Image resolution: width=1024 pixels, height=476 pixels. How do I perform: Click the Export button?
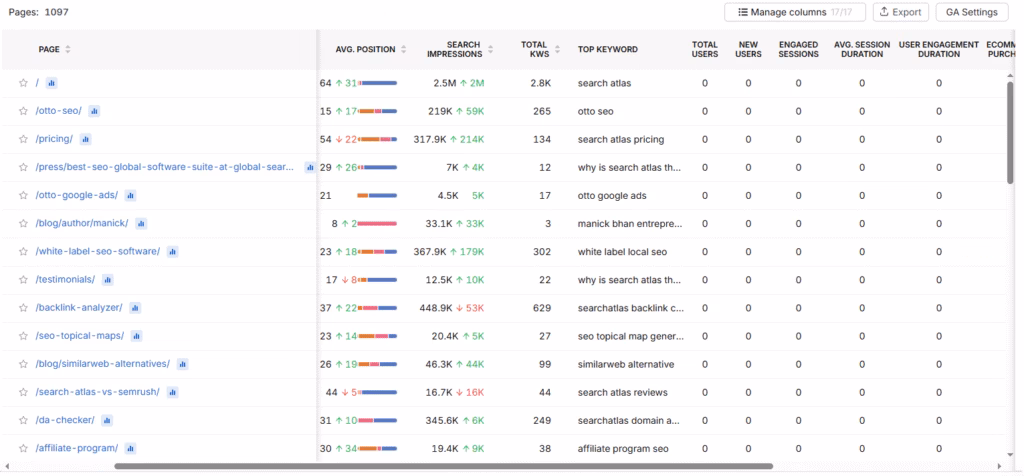point(900,12)
